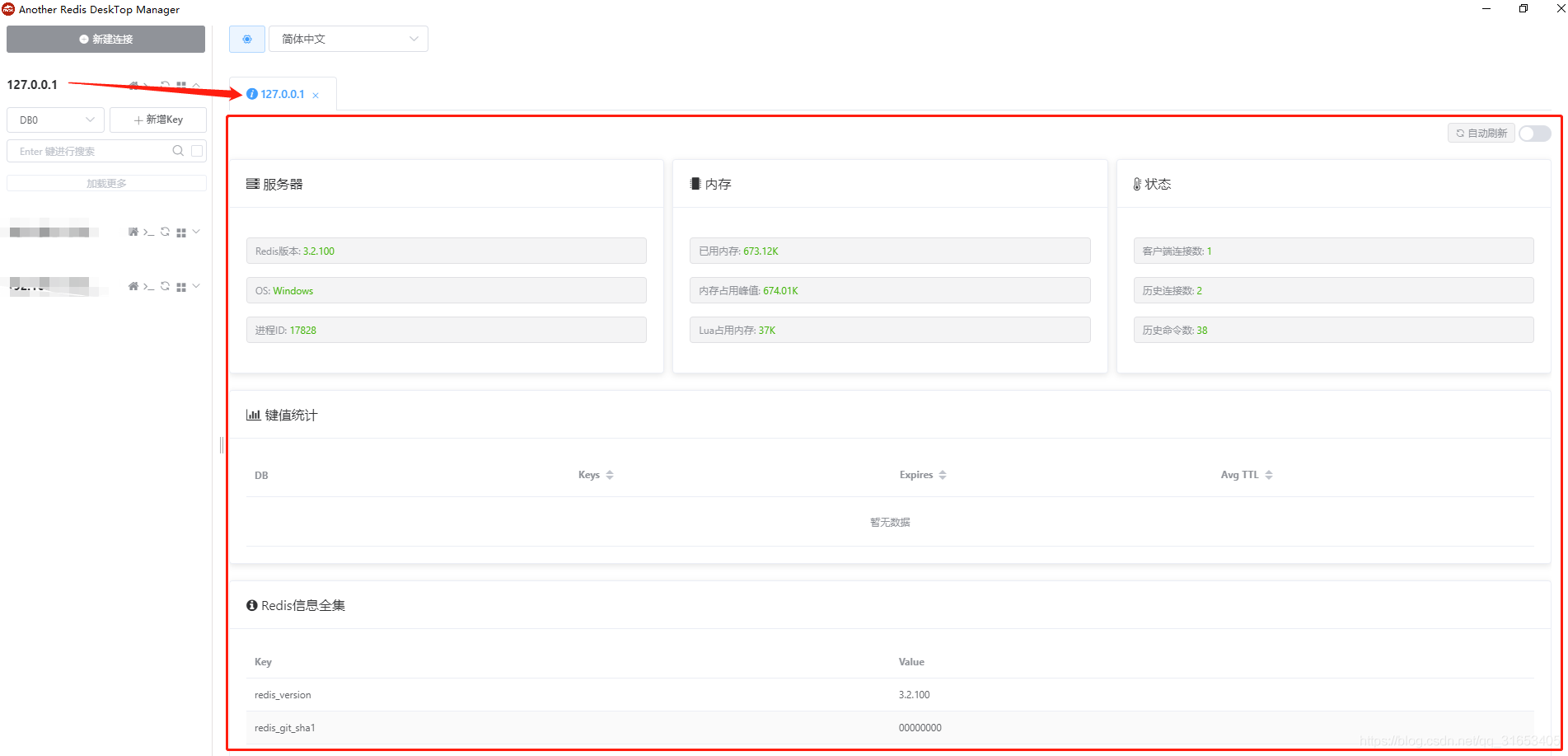
Task: Click the 进程ID: 17828 field
Action: (446, 330)
